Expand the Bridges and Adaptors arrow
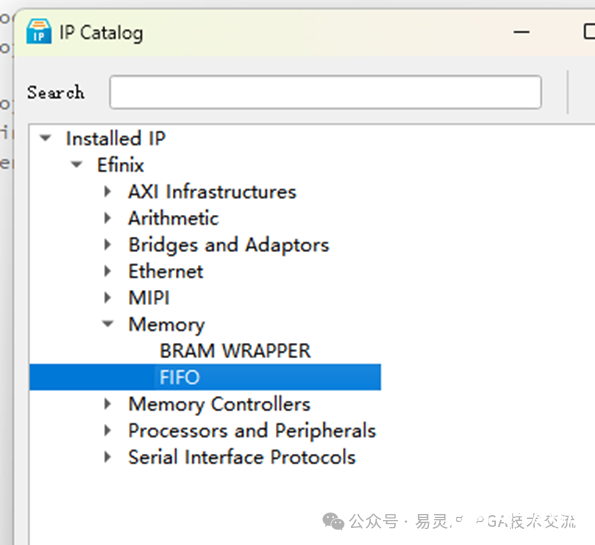595x545 pixels. 108,244
